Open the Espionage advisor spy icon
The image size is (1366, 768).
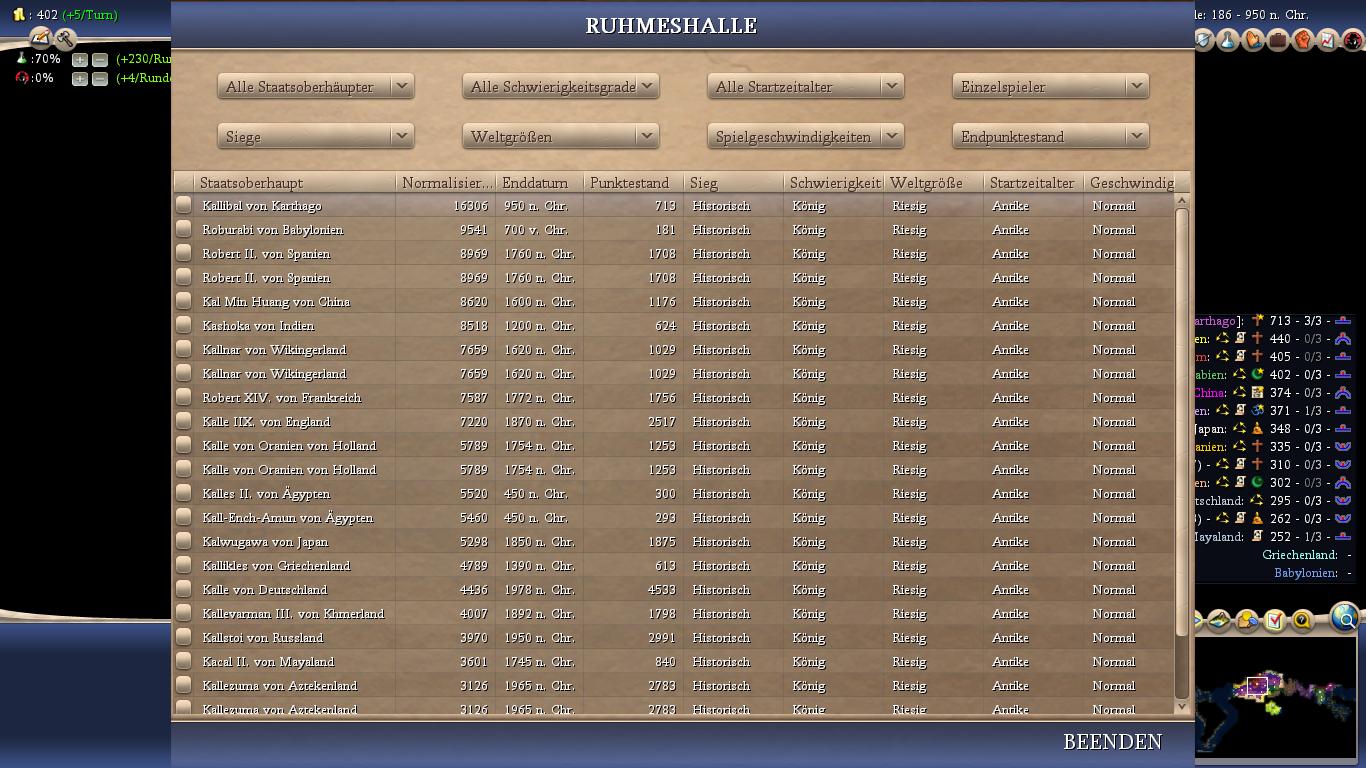tap(1353, 40)
